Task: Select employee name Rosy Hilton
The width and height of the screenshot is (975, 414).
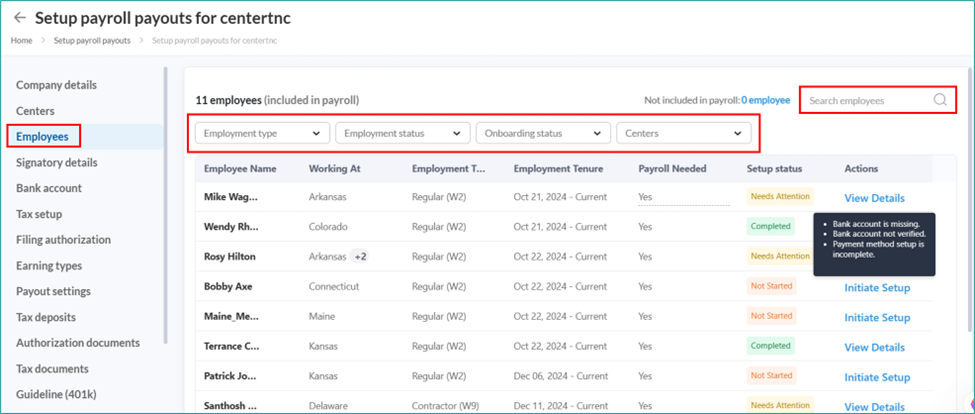Action: (229, 257)
